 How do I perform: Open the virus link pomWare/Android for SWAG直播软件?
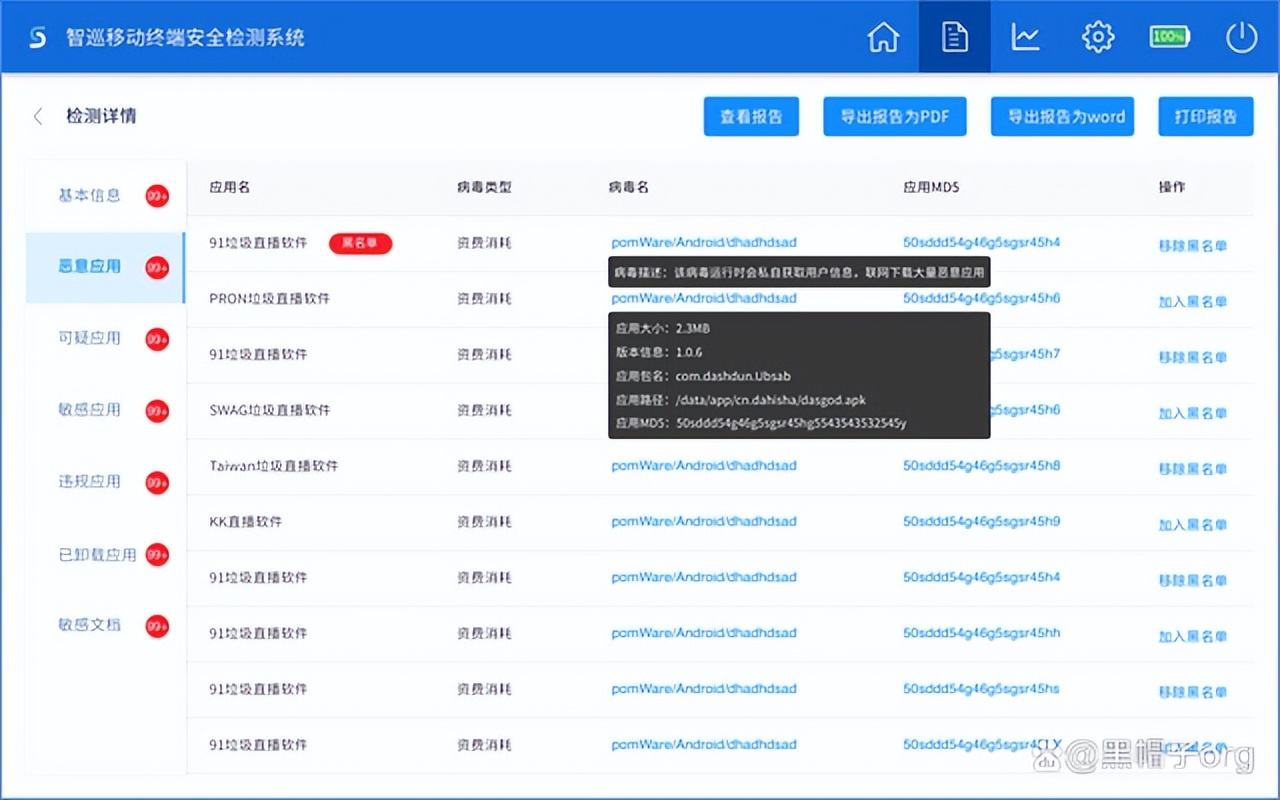(x=704, y=410)
